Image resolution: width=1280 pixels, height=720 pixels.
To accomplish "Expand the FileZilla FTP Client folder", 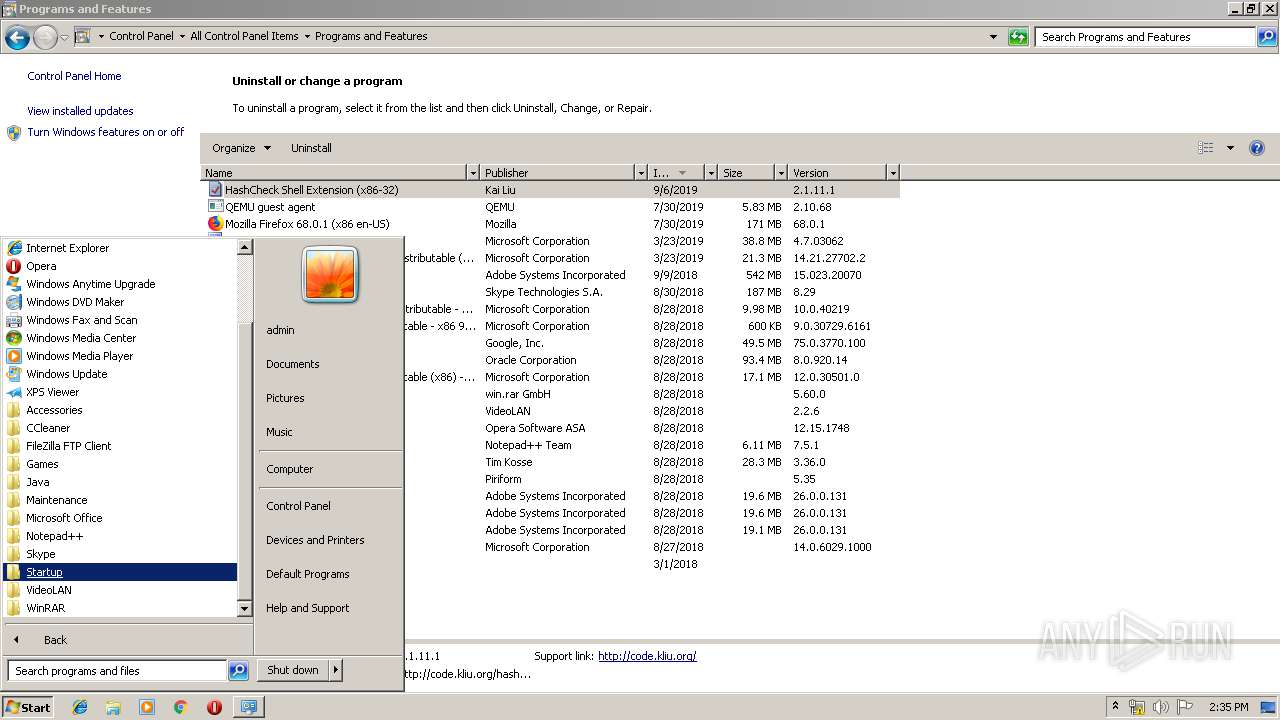I will point(68,446).
